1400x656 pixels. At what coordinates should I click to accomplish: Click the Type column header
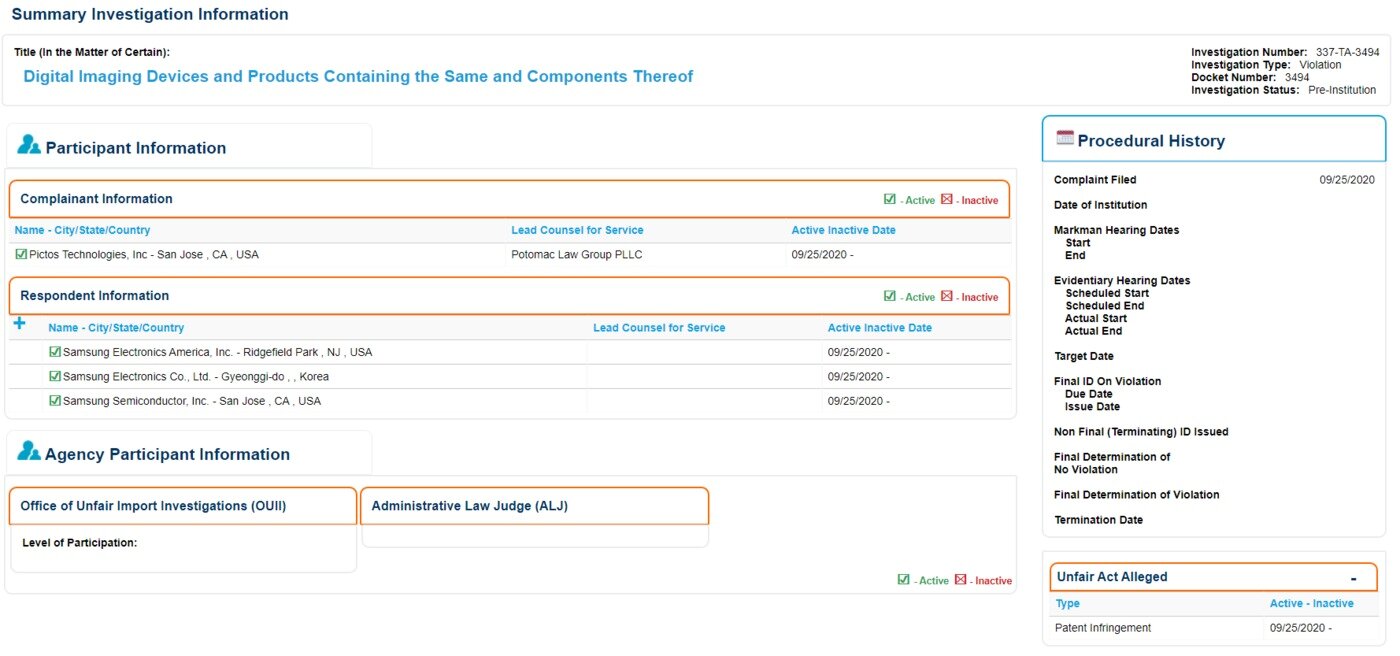point(1067,604)
